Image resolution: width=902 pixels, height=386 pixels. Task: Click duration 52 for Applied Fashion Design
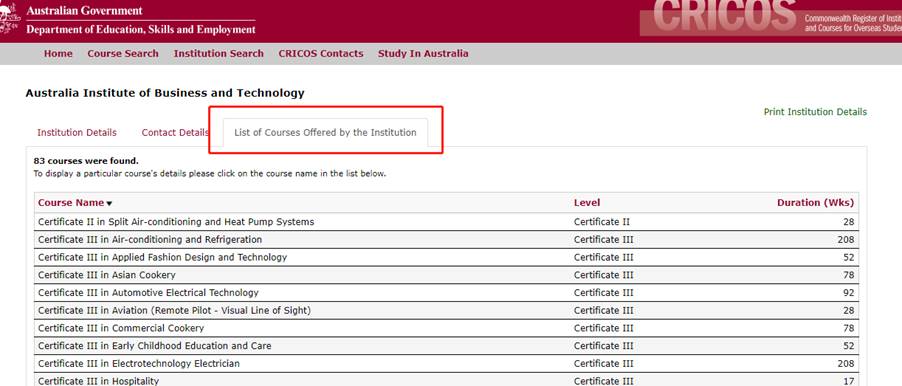click(849, 257)
